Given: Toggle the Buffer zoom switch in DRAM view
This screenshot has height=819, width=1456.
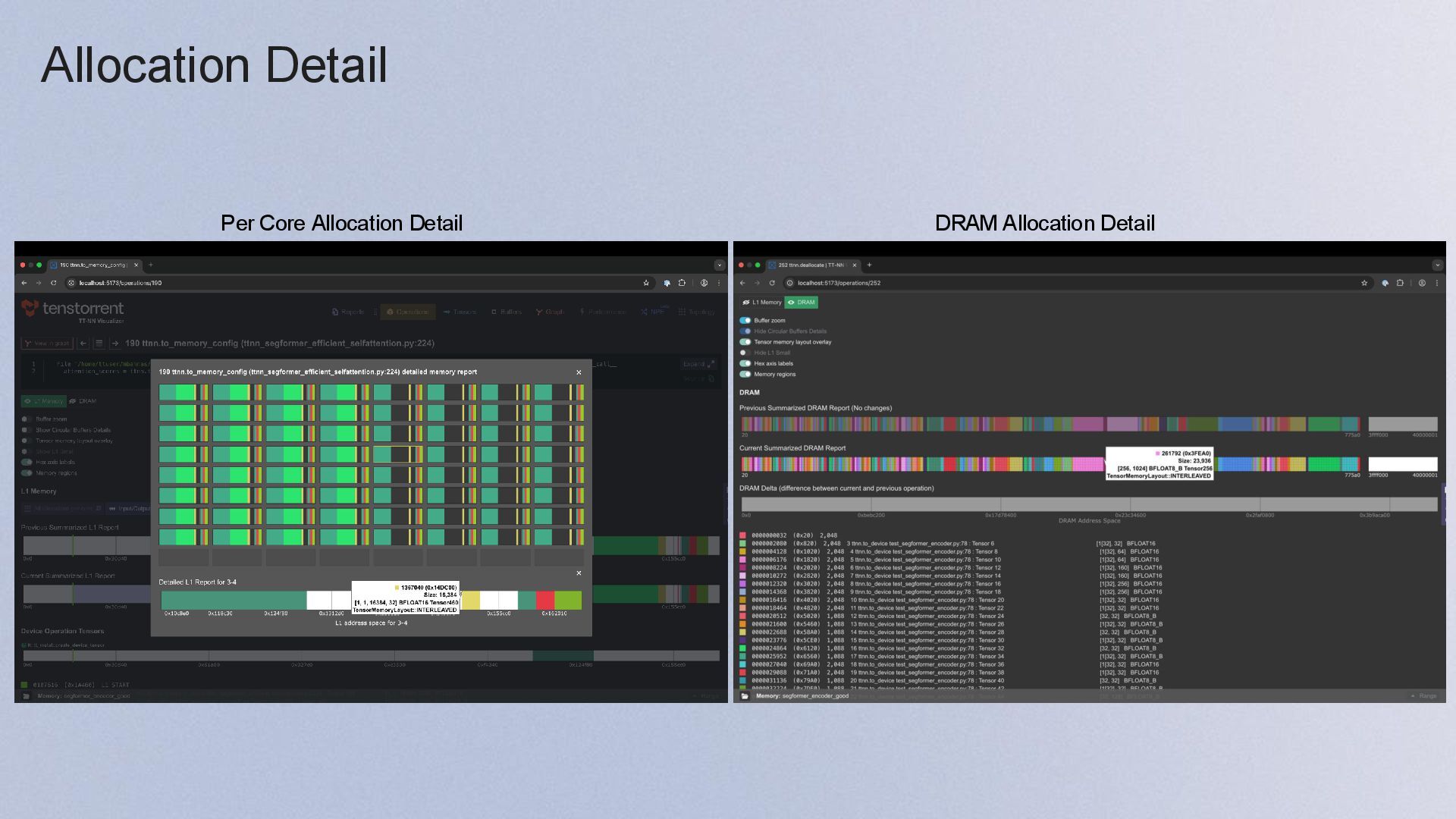Looking at the screenshot, I should pos(745,320).
